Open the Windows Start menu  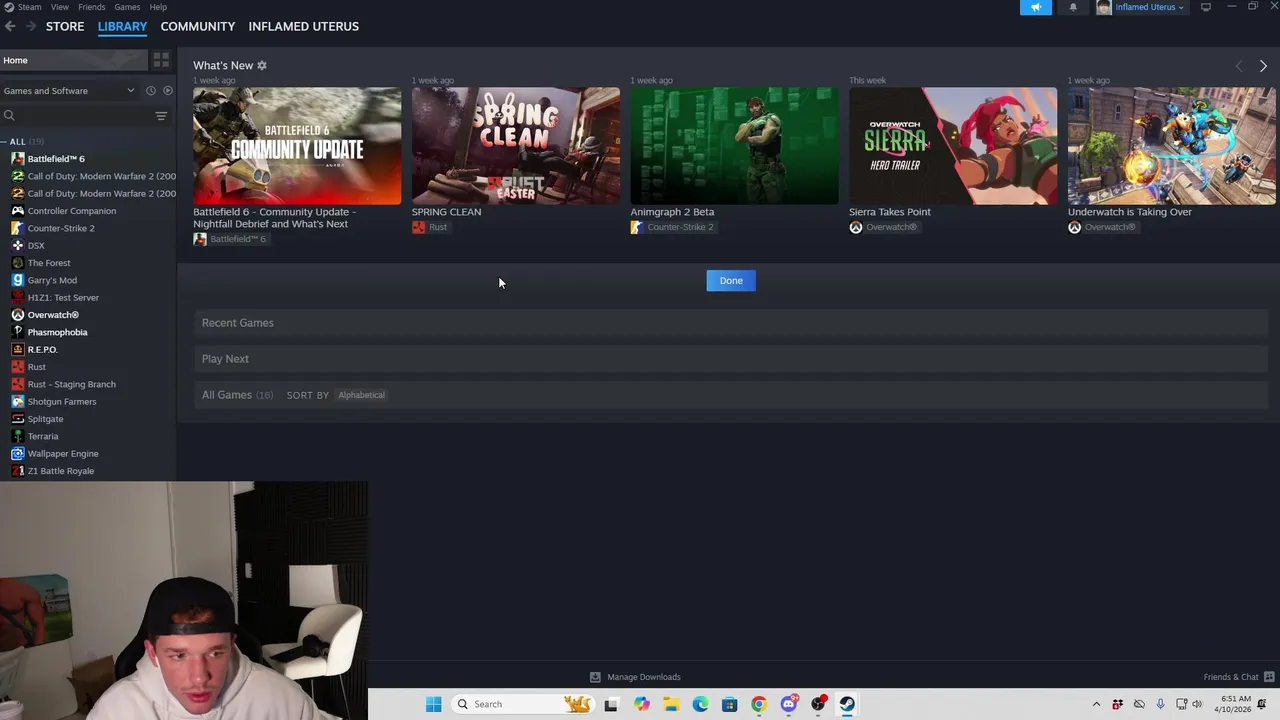pyautogui.click(x=433, y=704)
